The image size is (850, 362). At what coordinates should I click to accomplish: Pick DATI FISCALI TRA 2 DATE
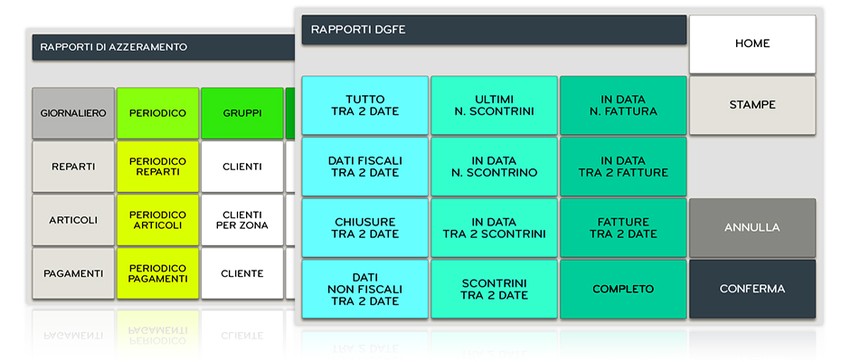pyautogui.click(x=365, y=166)
